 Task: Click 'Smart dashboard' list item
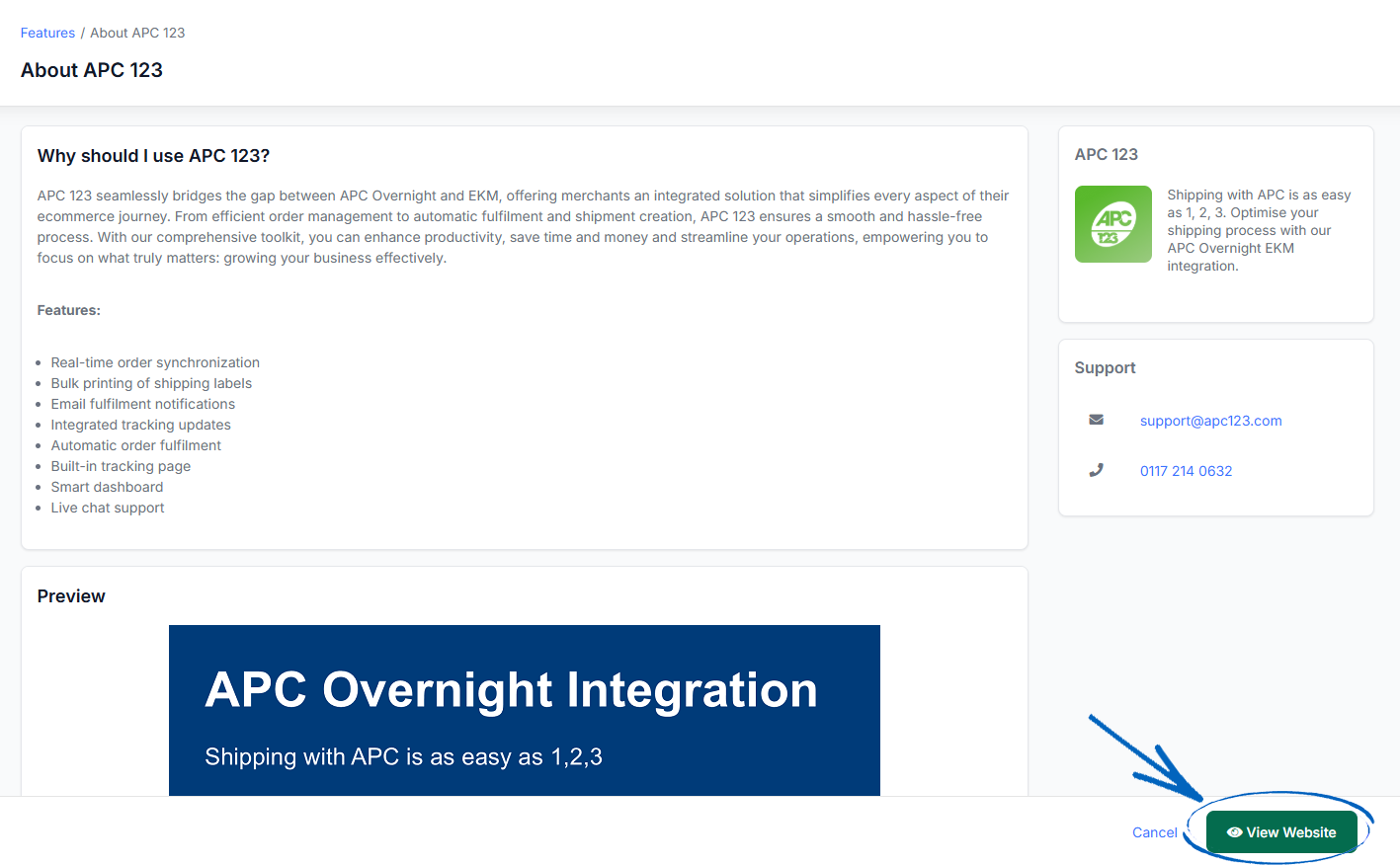click(x=107, y=487)
